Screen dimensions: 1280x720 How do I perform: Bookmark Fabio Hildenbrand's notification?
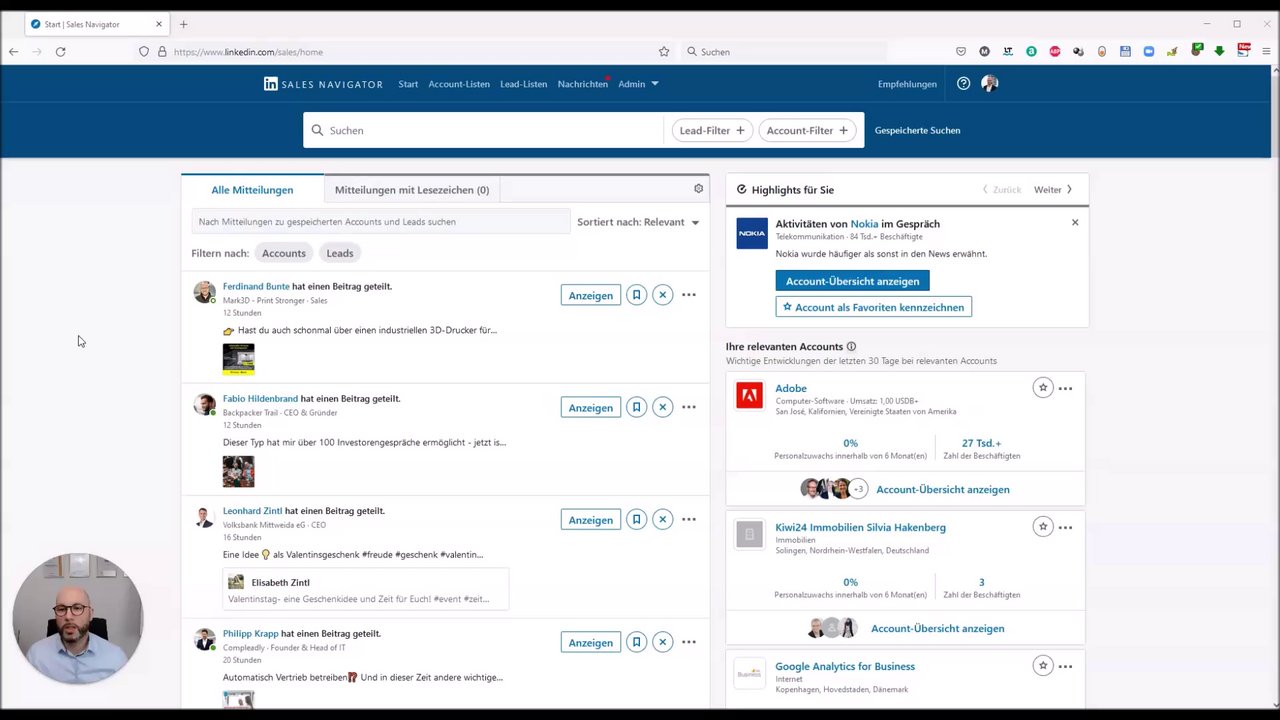point(636,408)
